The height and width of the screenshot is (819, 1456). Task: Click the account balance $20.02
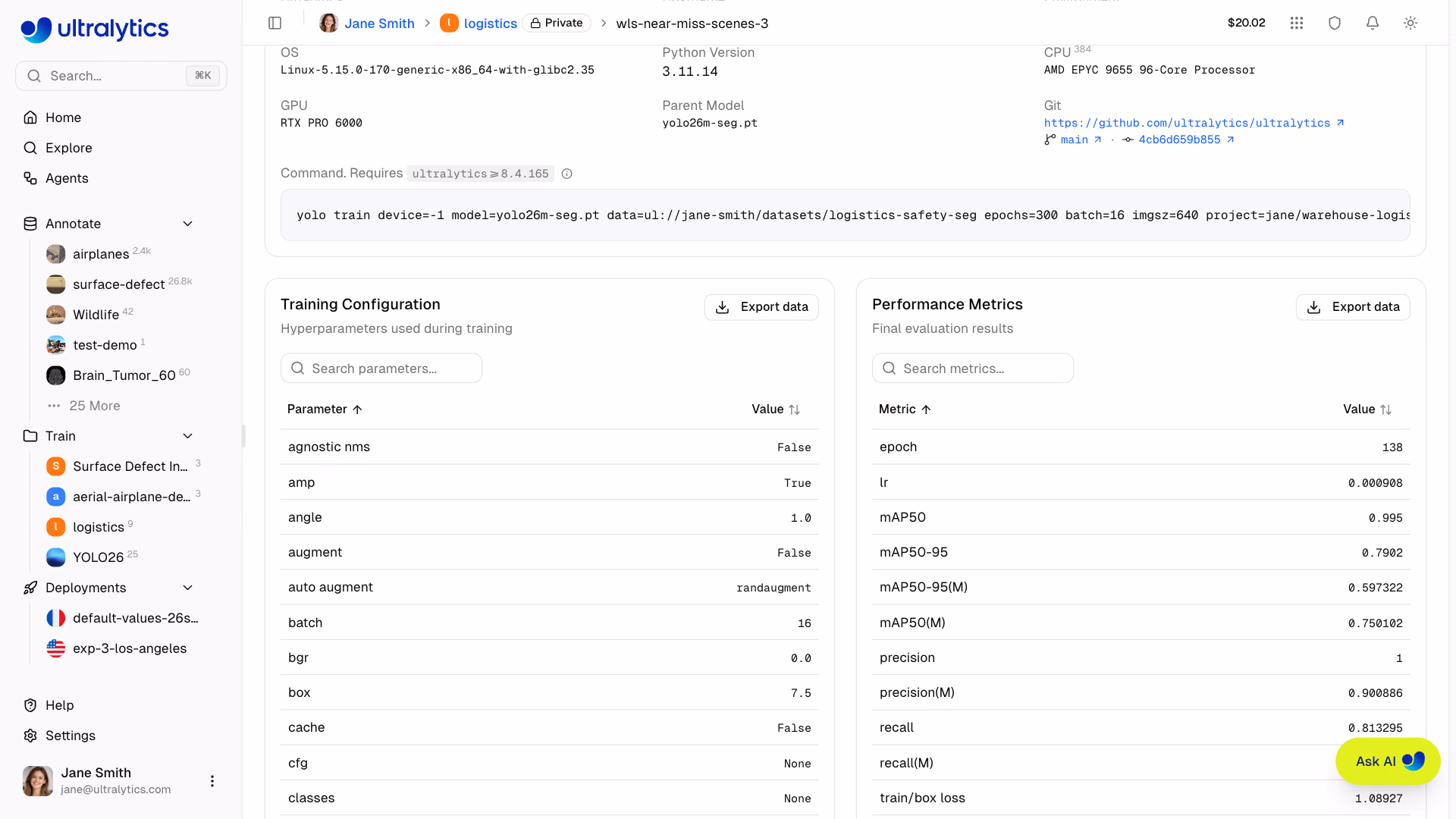pos(1246,24)
